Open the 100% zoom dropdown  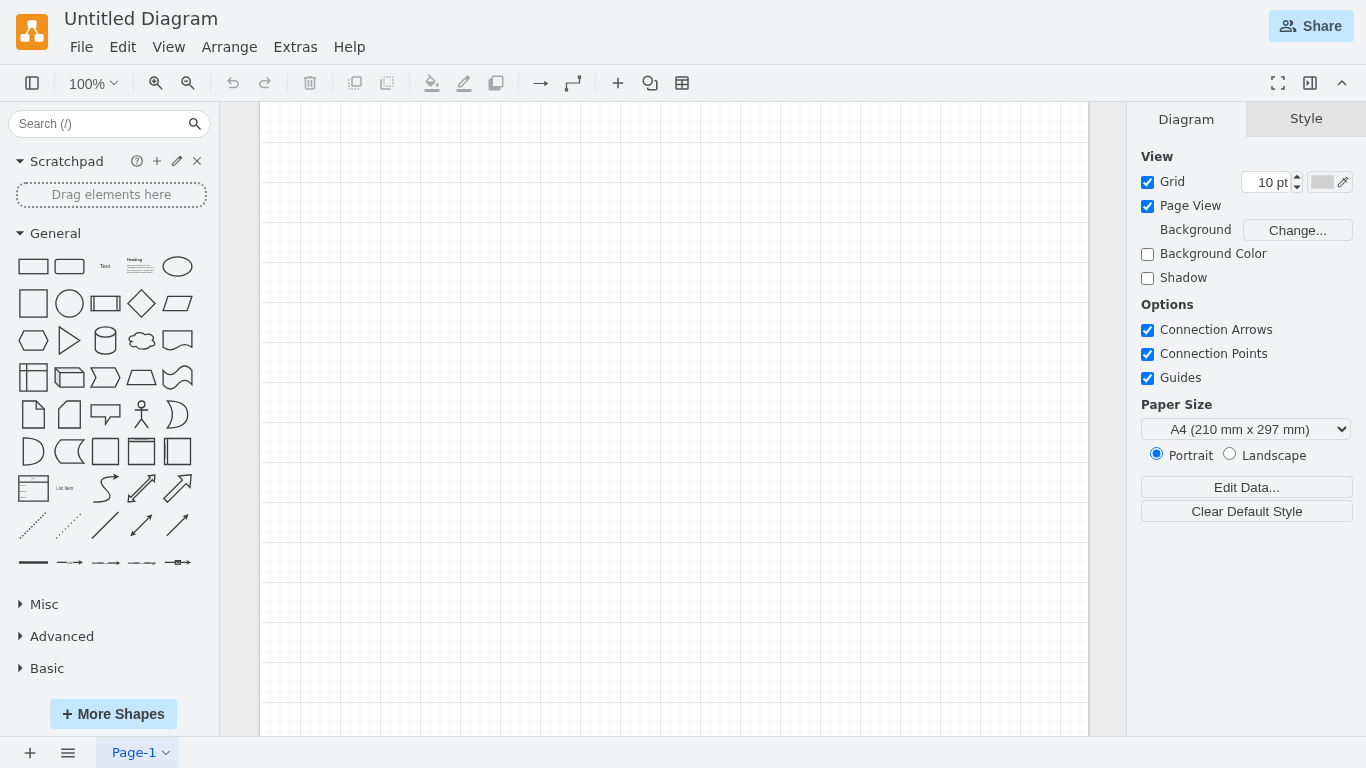pyautogui.click(x=93, y=84)
